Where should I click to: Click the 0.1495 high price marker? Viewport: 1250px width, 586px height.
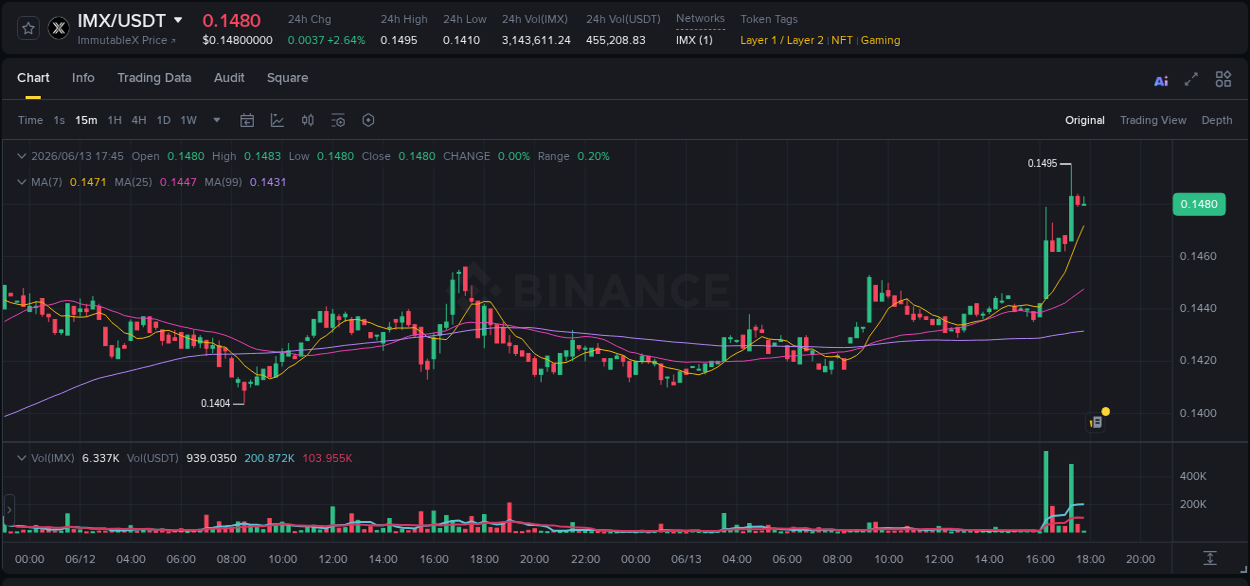tap(1043, 163)
